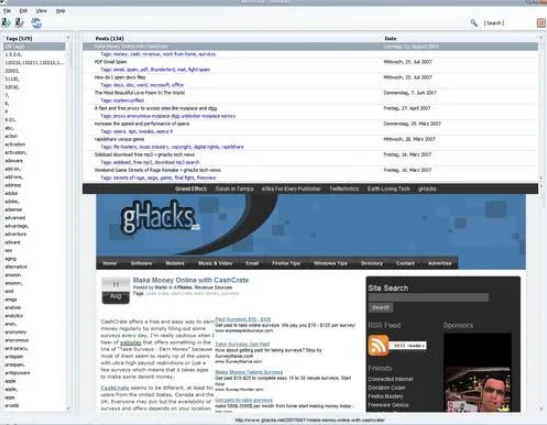Open the View menu
The image size is (547, 425).
(x=41, y=11)
